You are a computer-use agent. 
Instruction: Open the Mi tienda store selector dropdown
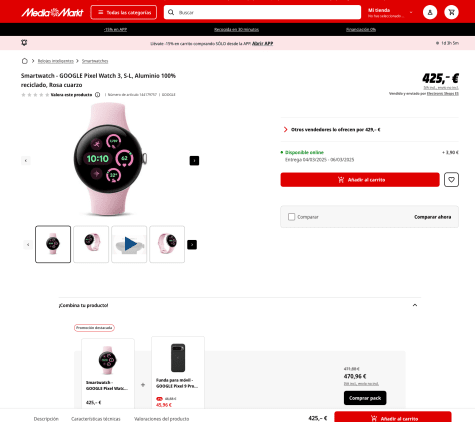tap(390, 13)
